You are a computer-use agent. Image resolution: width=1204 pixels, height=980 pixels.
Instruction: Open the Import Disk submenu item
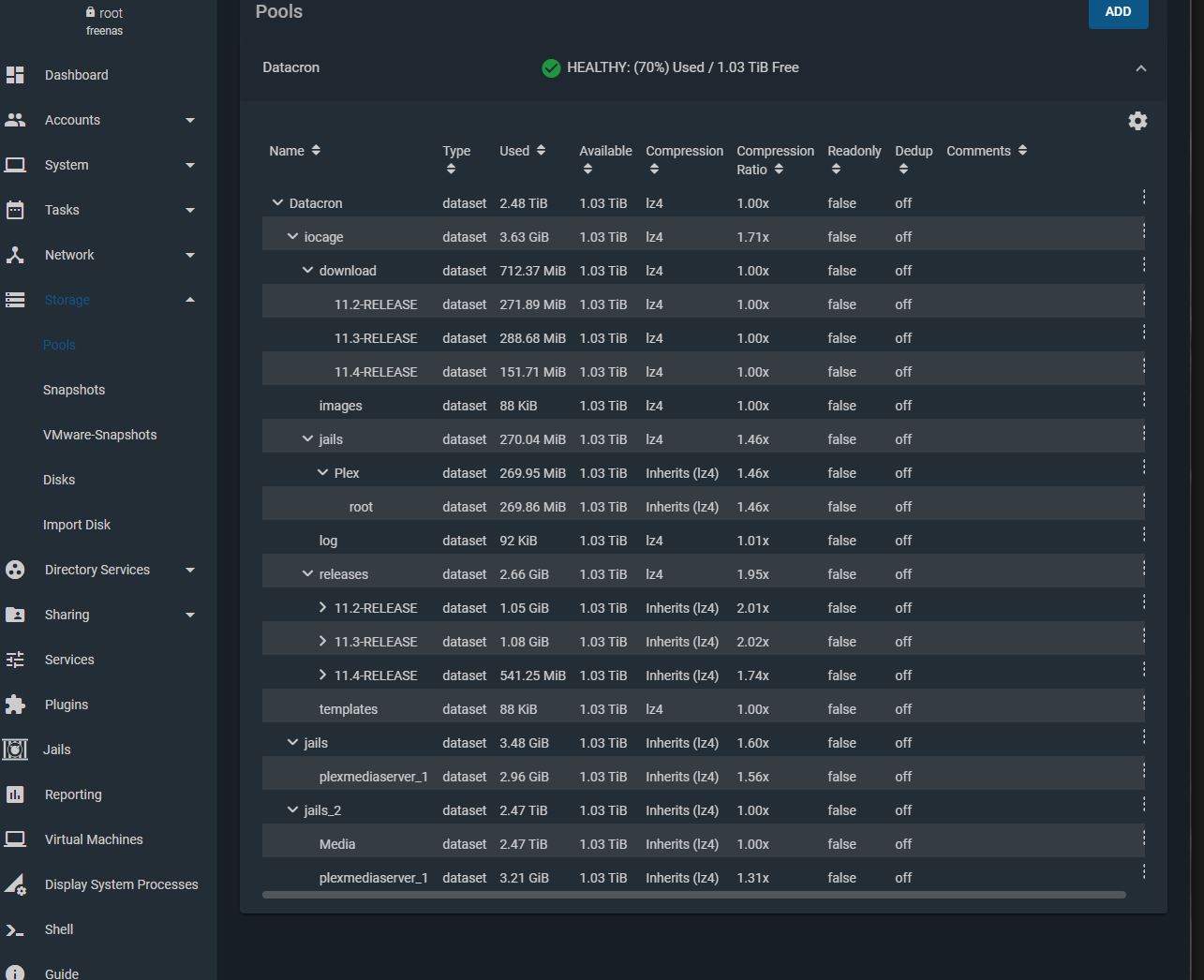[x=77, y=525]
